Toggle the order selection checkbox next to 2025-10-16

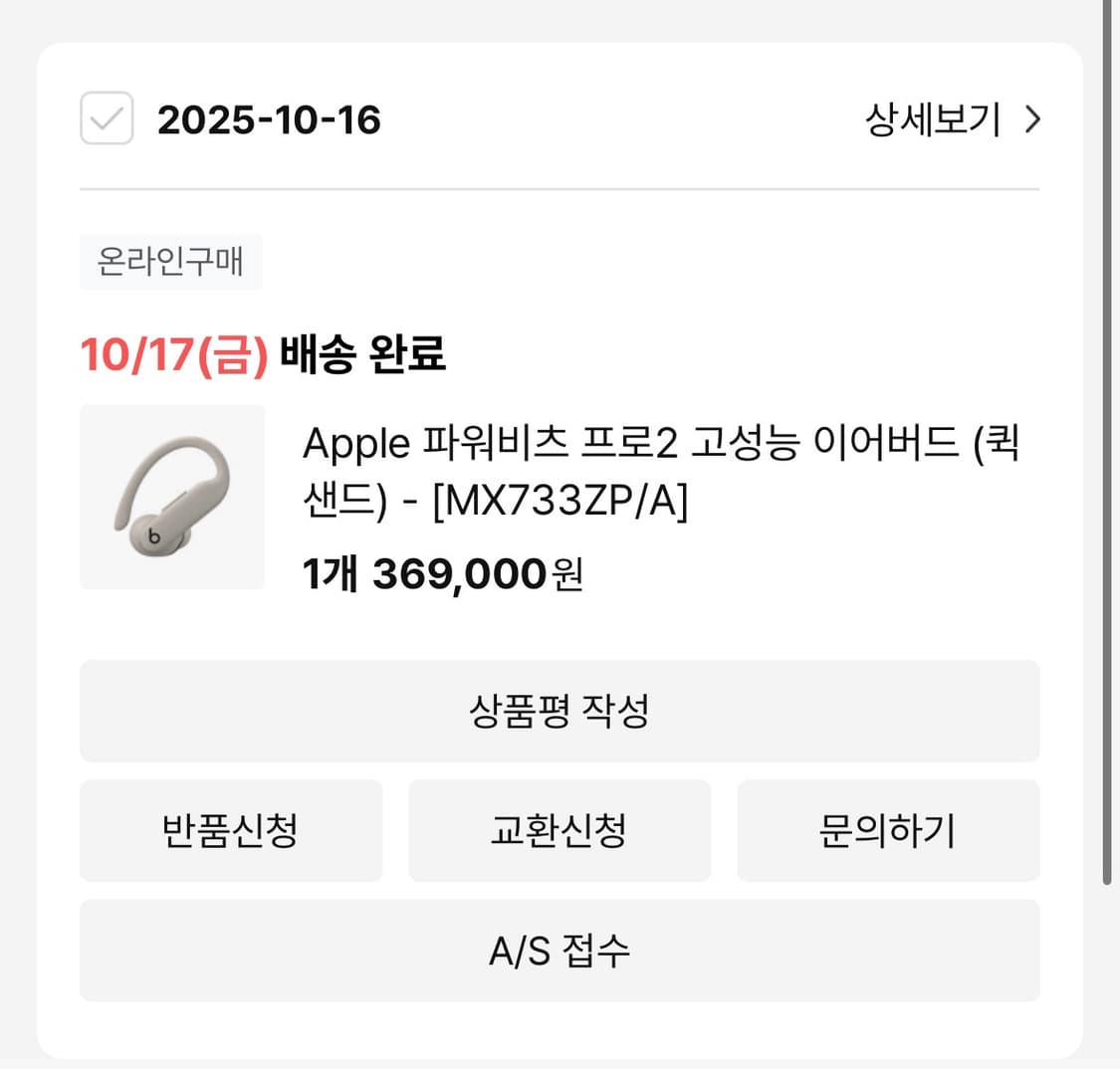[x=106, y=118]
